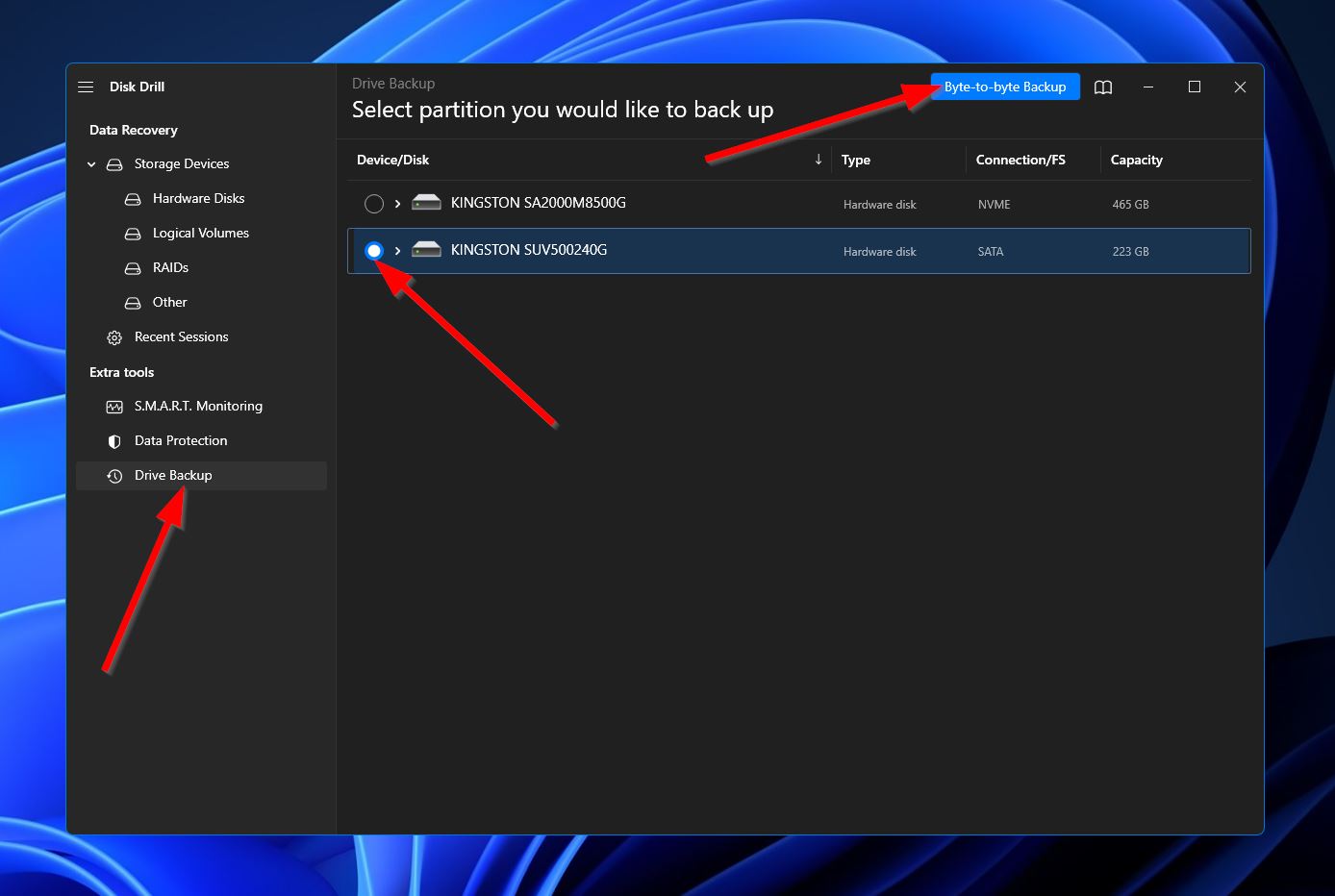This screenshot has height=896, width=1335.
Task: Click the S.M.A.R.T. Monitoring chart icon
Action: [x=114, y=407]
